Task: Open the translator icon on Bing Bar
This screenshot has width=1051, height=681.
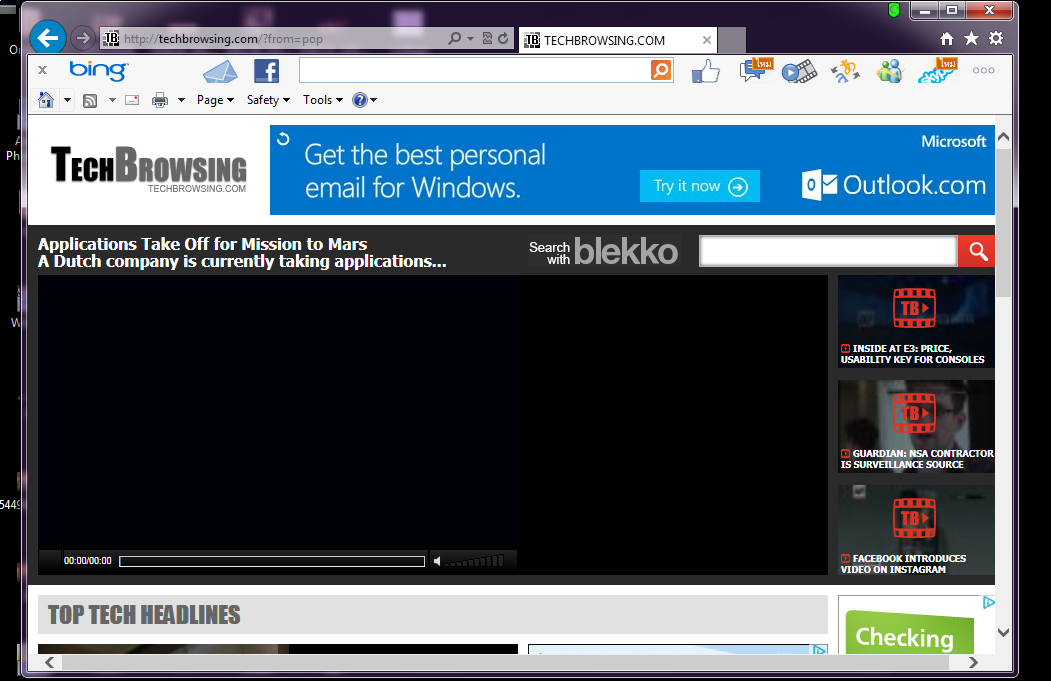Action: [845, 71]
